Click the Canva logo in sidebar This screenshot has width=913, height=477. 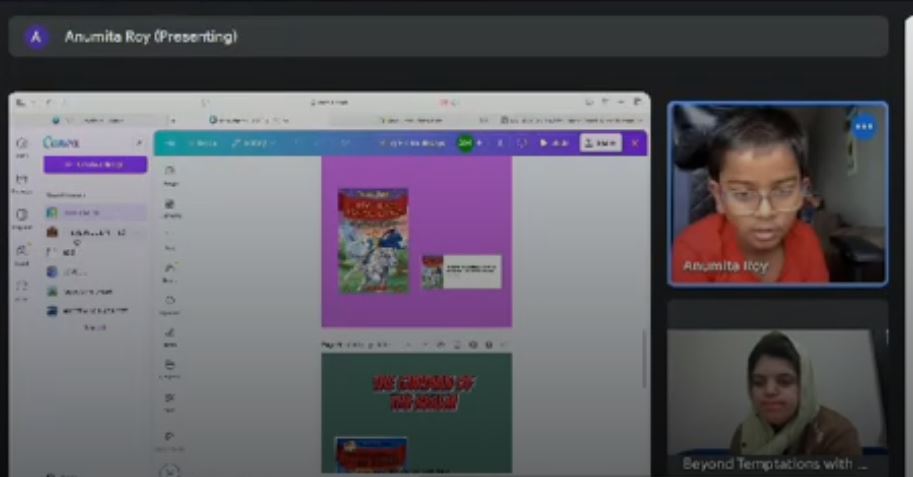click(61, 142)
